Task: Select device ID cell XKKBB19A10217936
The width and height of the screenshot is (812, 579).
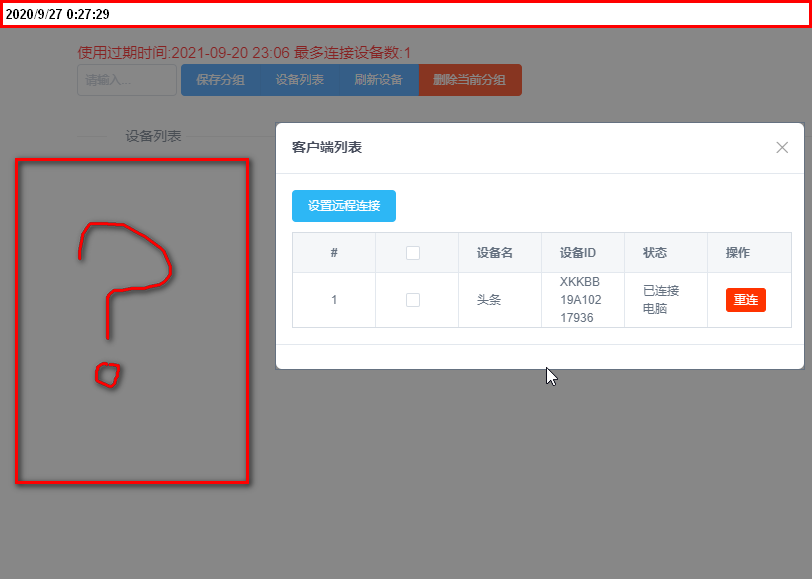Action: coord(581,300)
